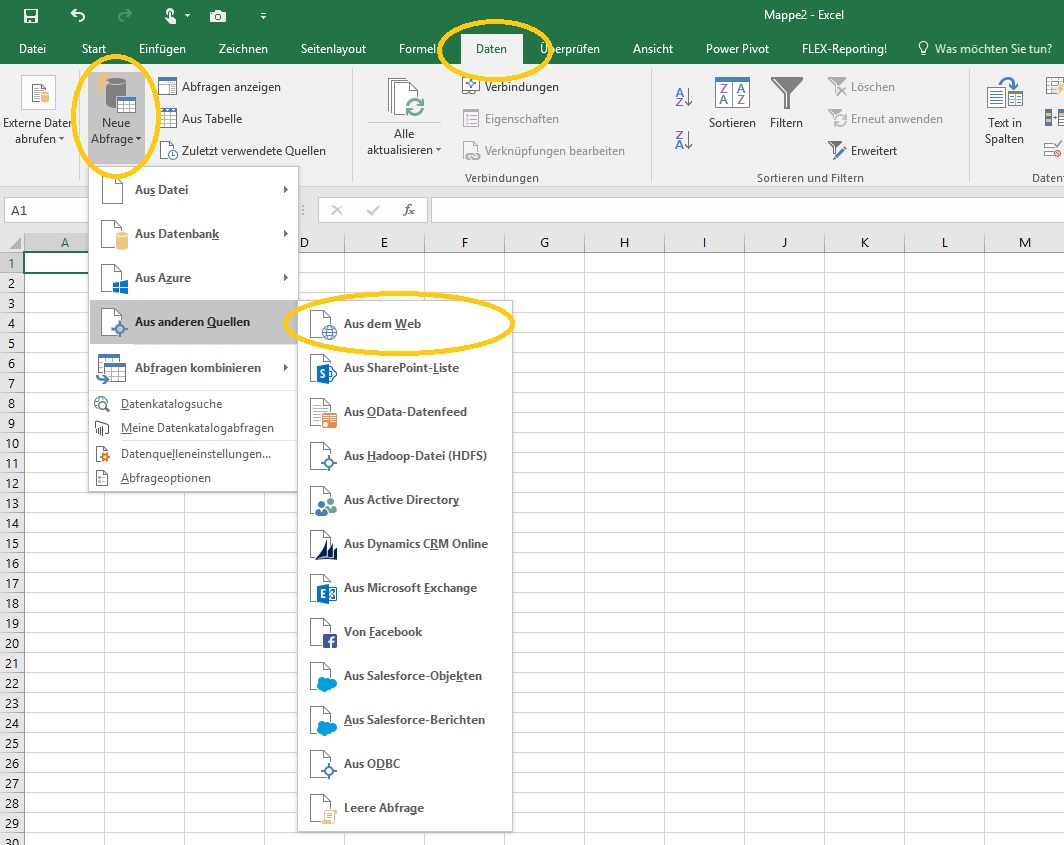Click the Text in Spalten icon

coord(1004,112)
